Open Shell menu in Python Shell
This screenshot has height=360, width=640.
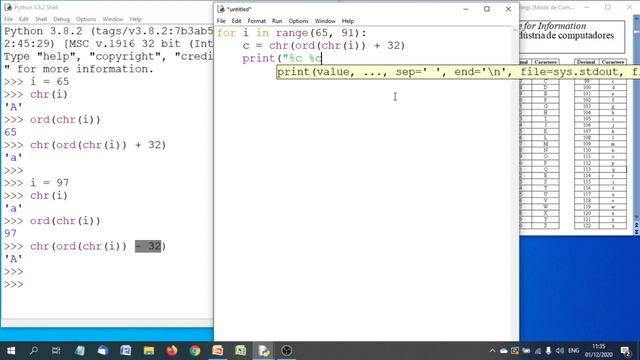point(41,19)
